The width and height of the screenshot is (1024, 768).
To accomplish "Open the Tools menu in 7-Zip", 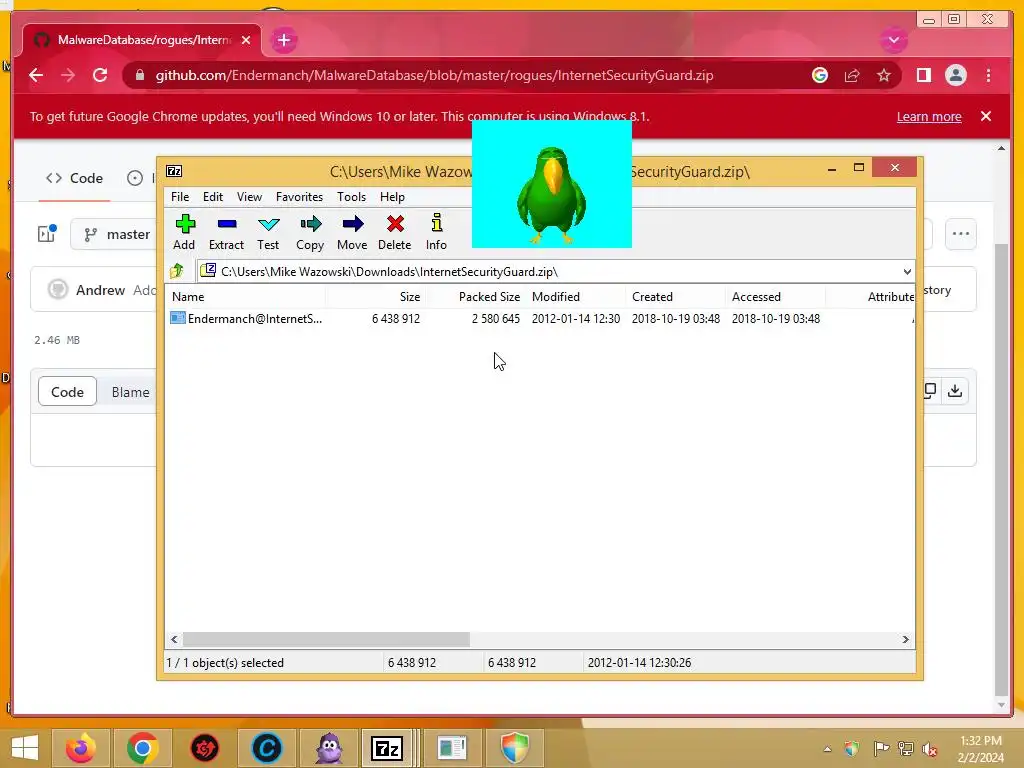I will [351, 197].
